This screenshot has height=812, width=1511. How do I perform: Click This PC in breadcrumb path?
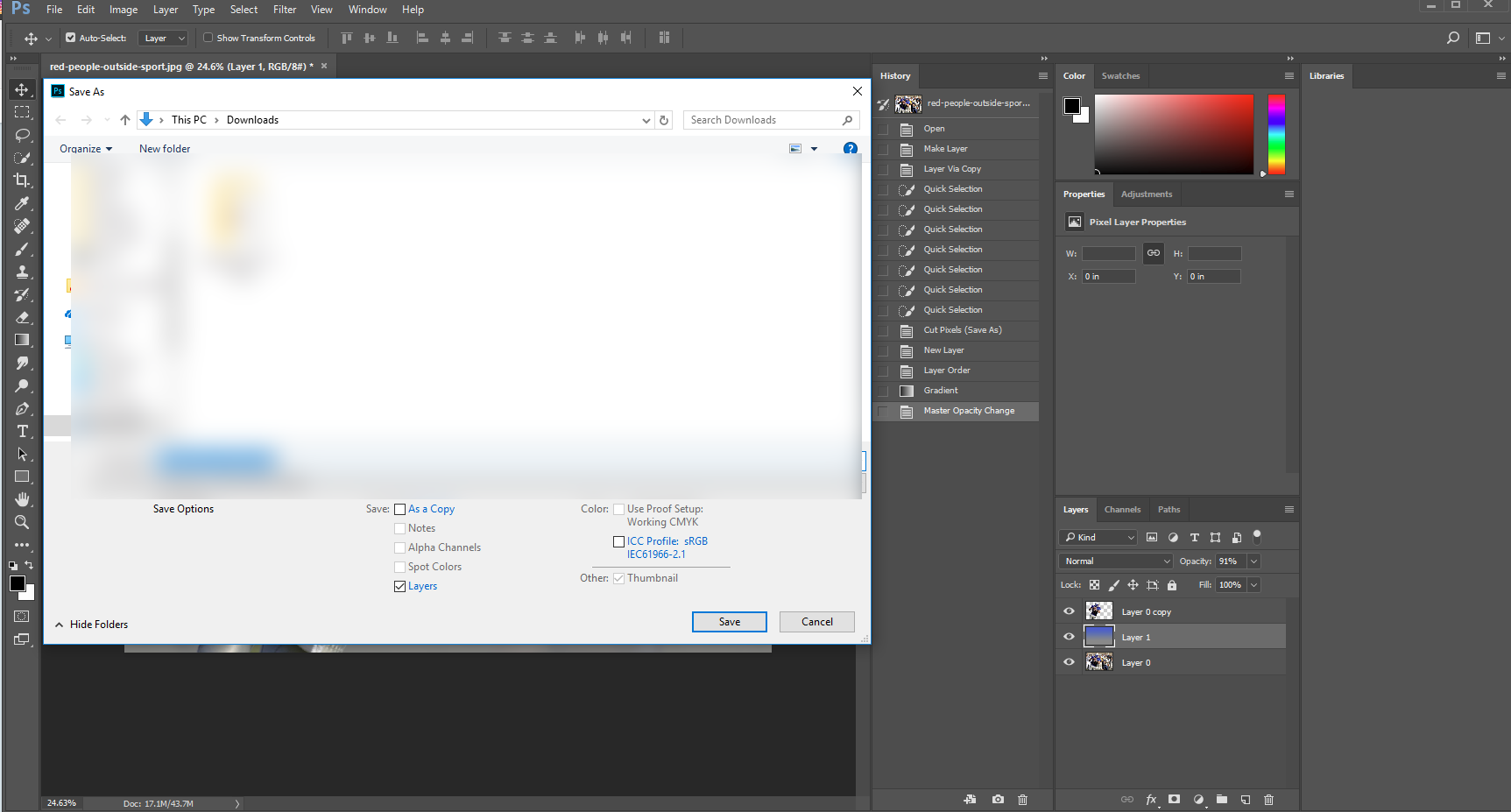coord(189,120)
